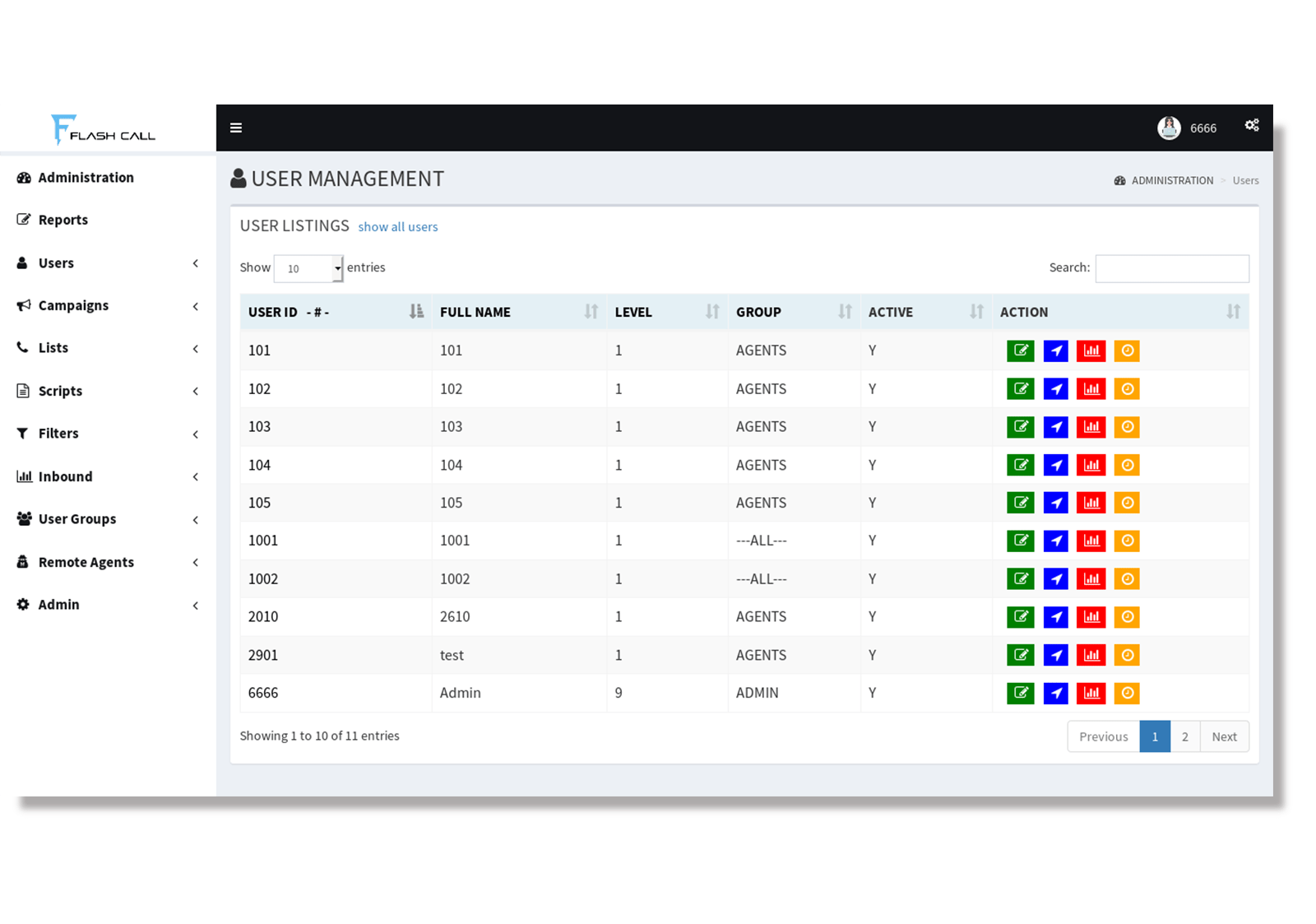The width and height of the screenshot is (1316, 924).
Task: Click the hamburger menu icon
Action: pyautogui.click(x=236, y=128)
